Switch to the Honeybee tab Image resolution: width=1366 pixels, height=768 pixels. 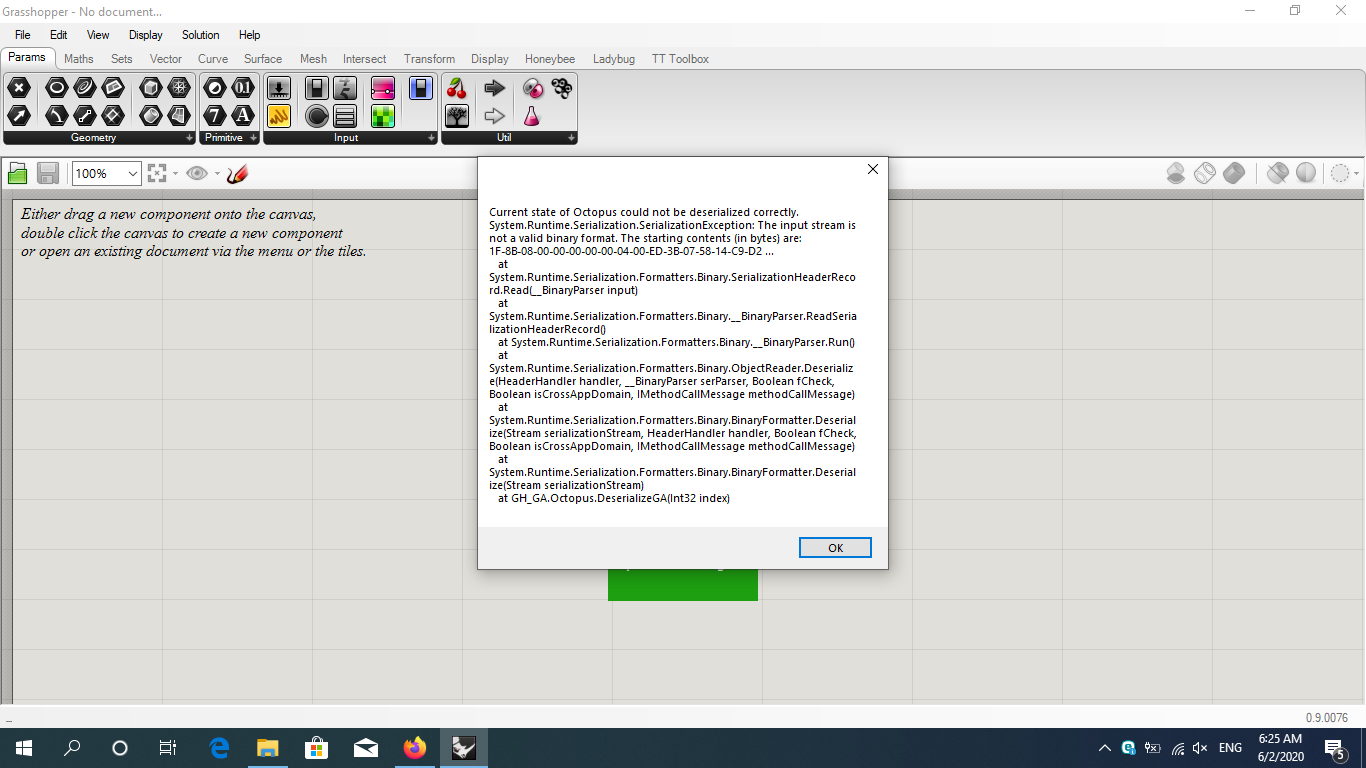click(x=550, y=59)
